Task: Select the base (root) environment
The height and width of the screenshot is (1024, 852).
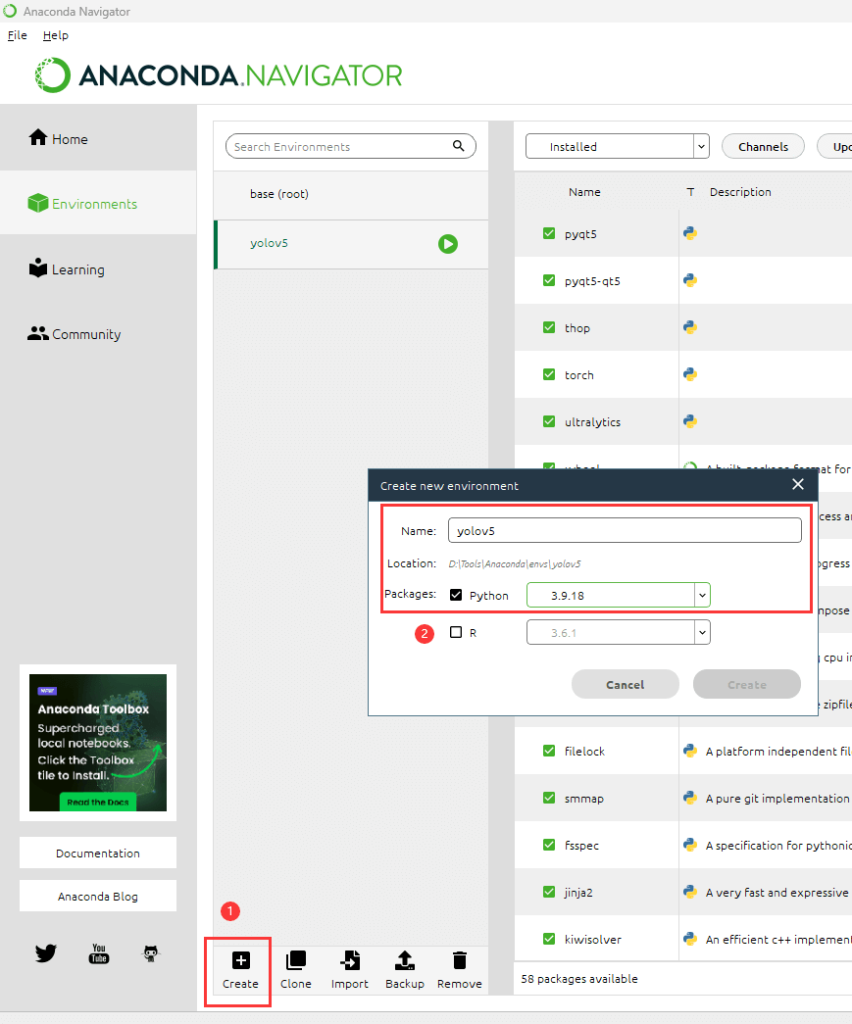Action: (351, 194)
